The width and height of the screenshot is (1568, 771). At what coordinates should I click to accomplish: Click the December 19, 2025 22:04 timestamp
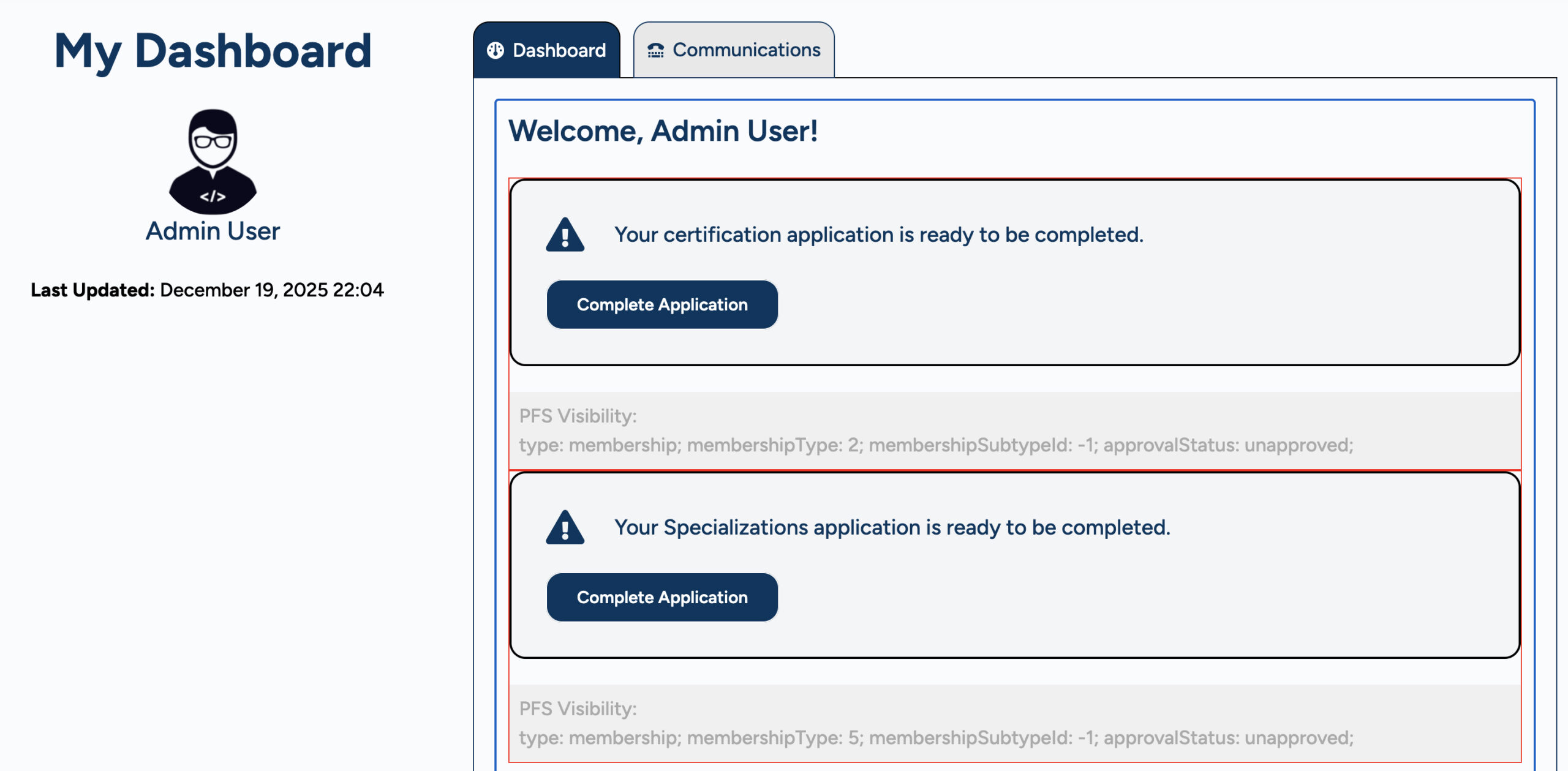click(271, 290)
